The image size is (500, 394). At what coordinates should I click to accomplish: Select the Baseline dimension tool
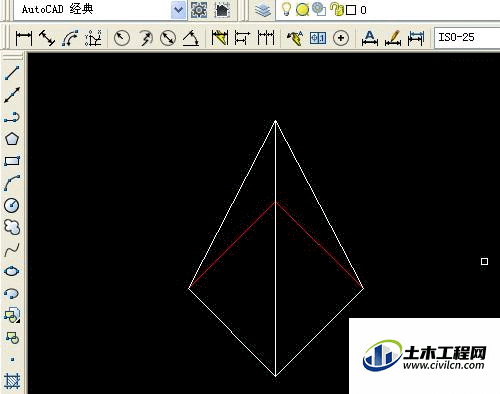point(242,38)
